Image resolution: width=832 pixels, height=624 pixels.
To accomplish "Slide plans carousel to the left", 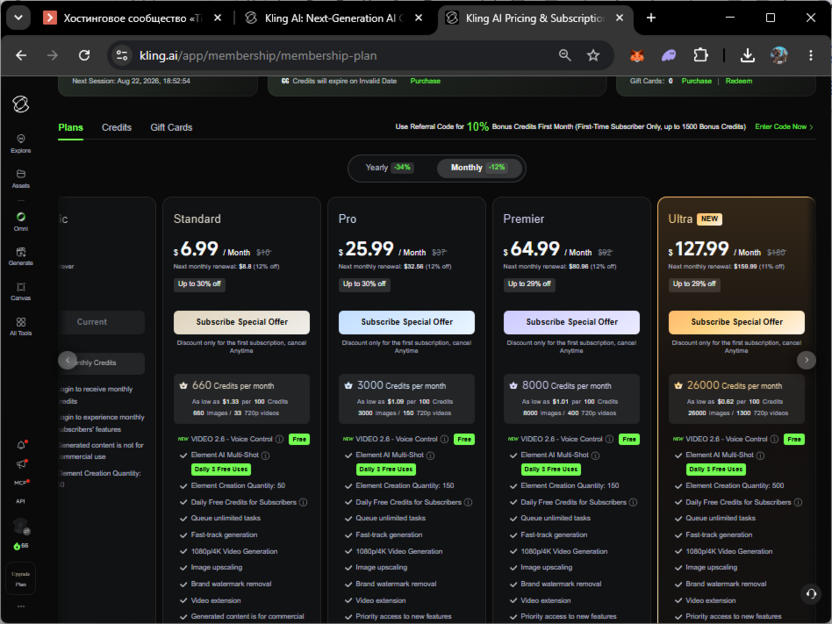I will click(x=67, y=360).
